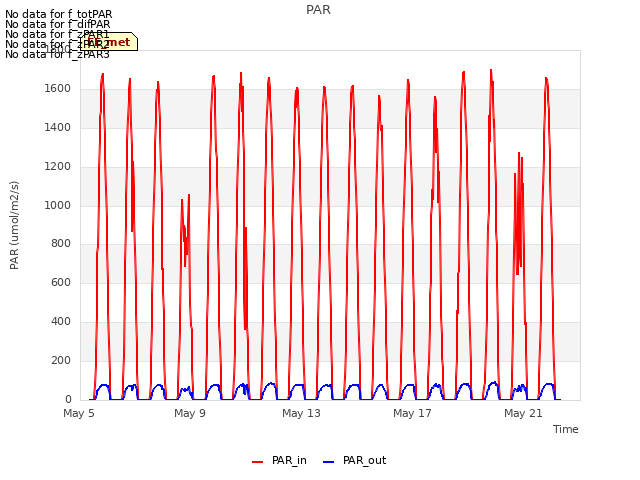Toggle the PAR_in legend entry
Viewport: 640px width, 480px height.
[x=280, y=460]
